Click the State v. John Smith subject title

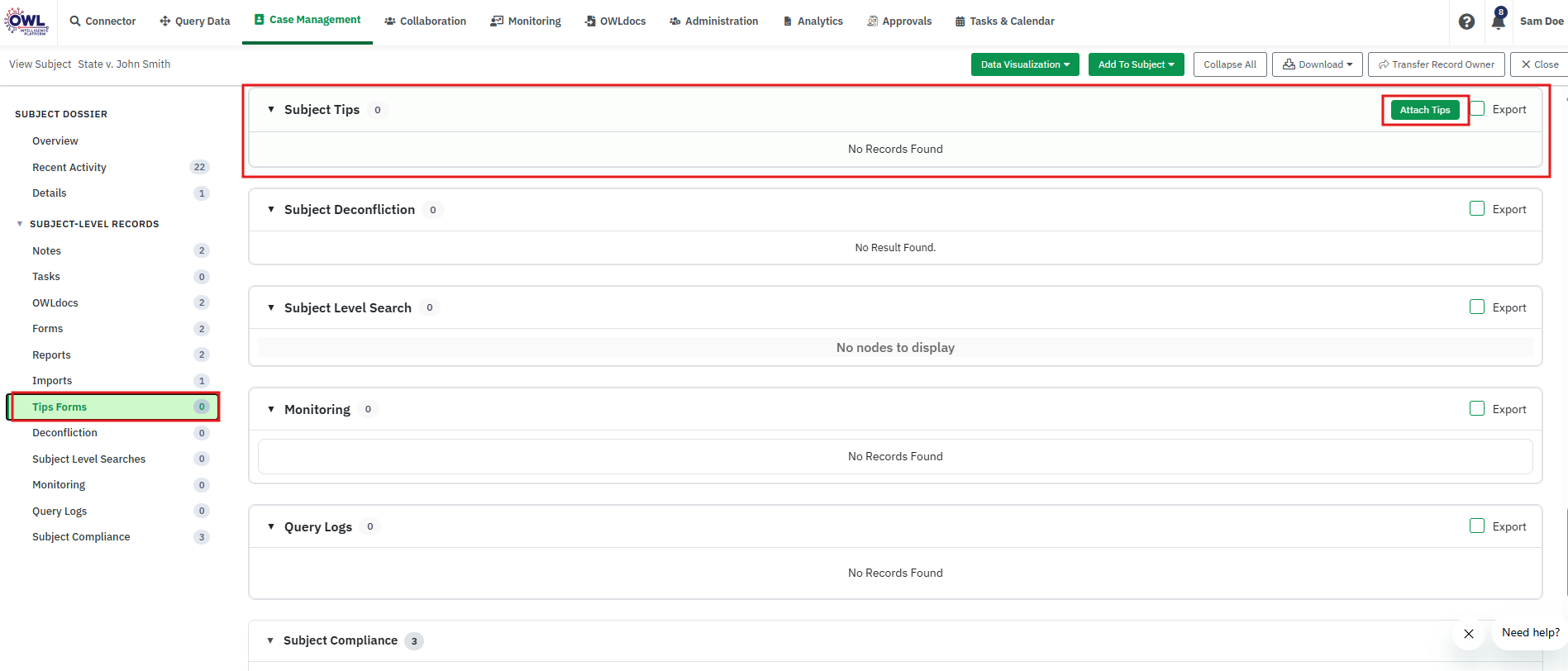click(124, 64)
